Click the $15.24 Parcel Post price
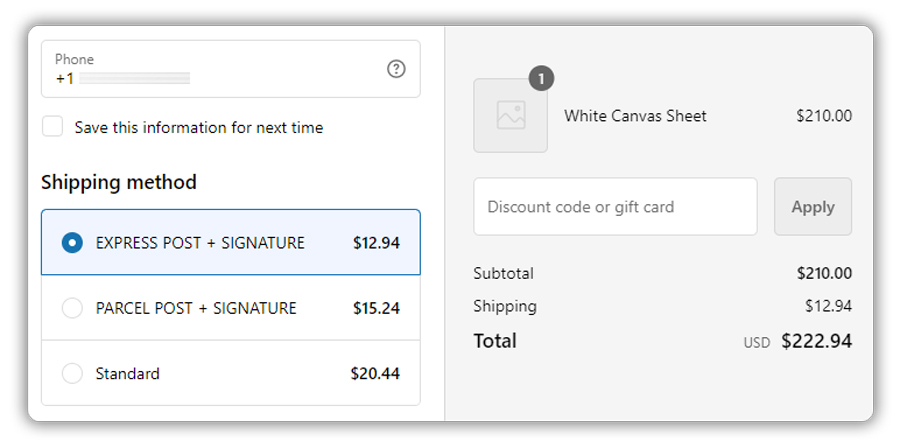The image size is (900, 448). click(377, 308)
